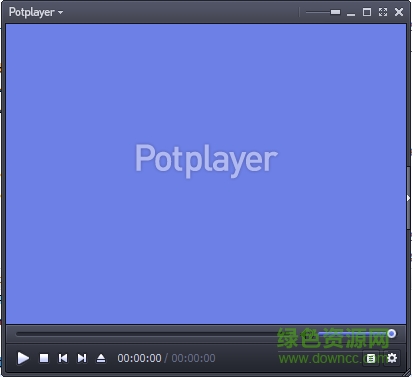Expand the side panel arrow on right edge
The image size is (412, 377).
tap(408, 198)
